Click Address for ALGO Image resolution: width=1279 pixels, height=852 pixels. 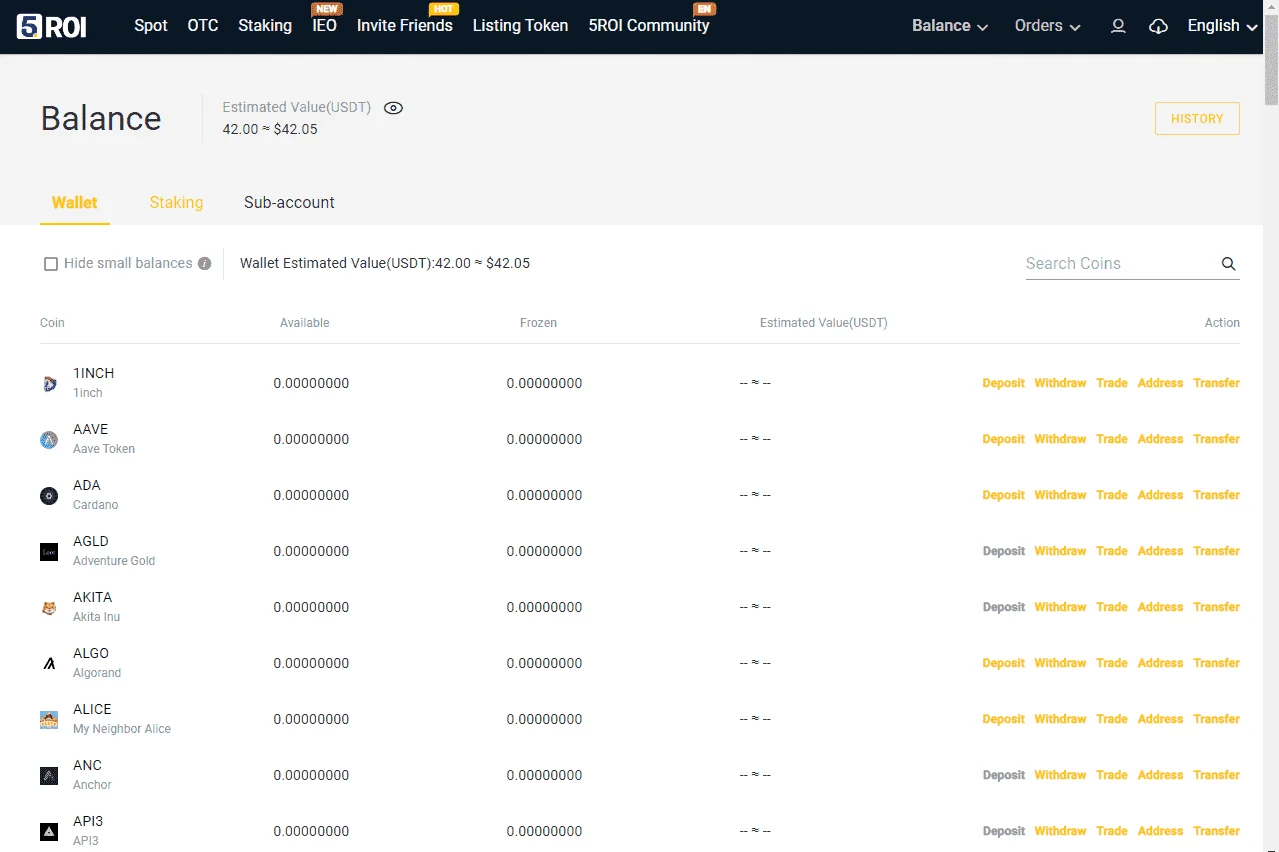click(x=1160, y=663)
